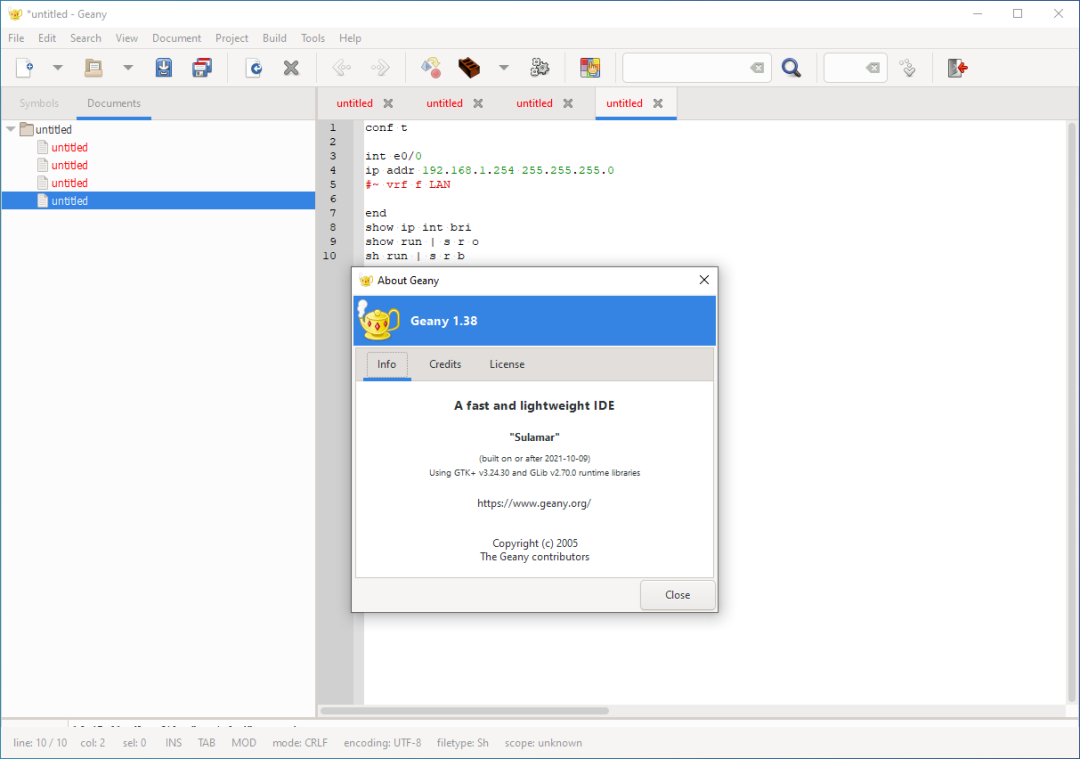Close the third untitled editor tab
This screenshot has height=759, width=1080.
pos(568,103)
